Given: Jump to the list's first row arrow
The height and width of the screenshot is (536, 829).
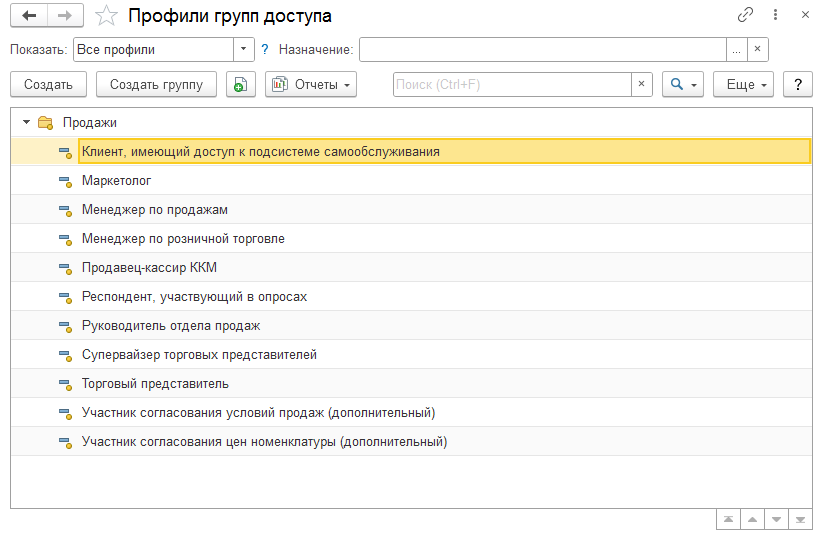Looking at the screenshot, I should tap(729, 520).
